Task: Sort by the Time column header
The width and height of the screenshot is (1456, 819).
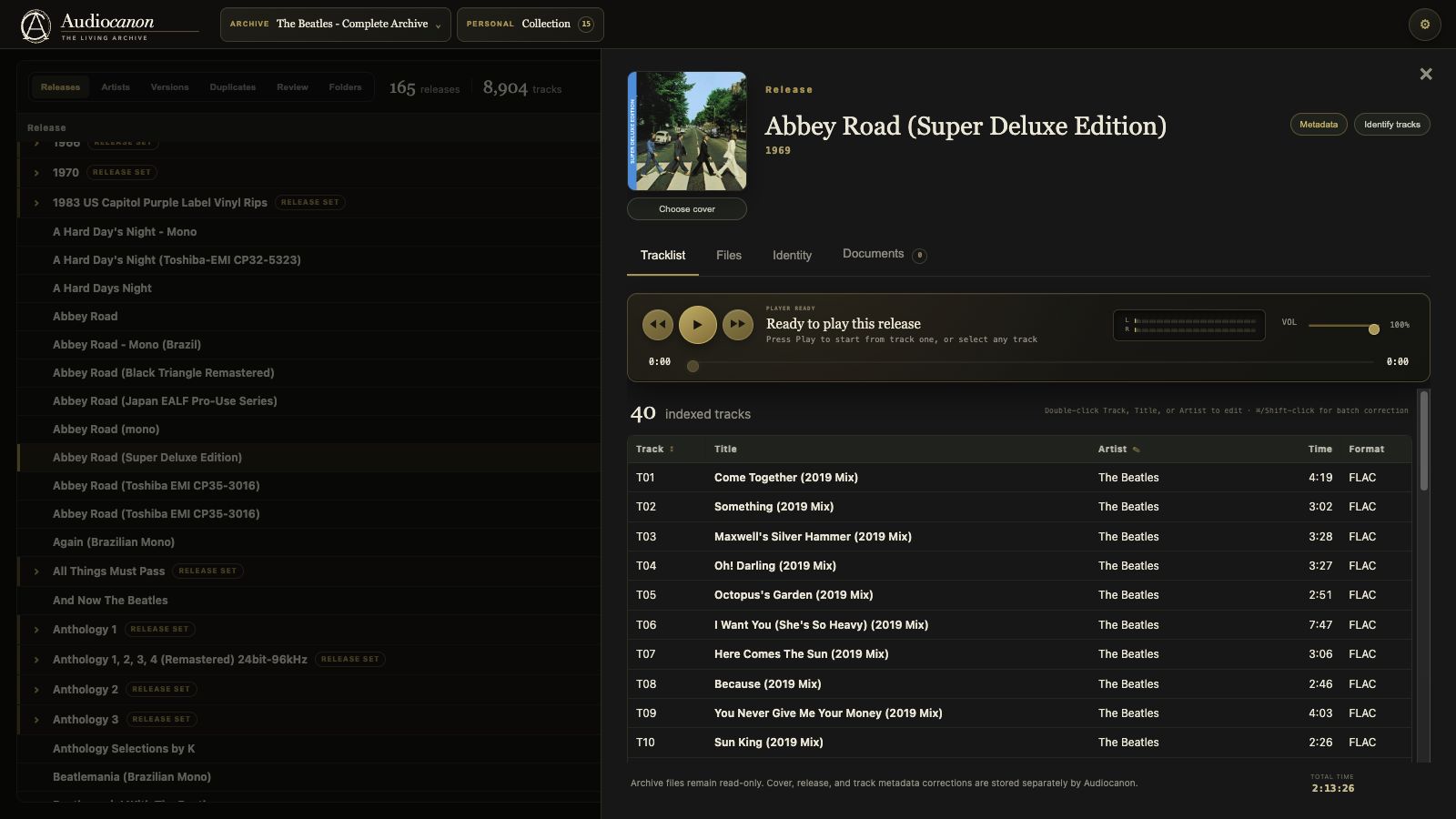Action: (1320, 450)
